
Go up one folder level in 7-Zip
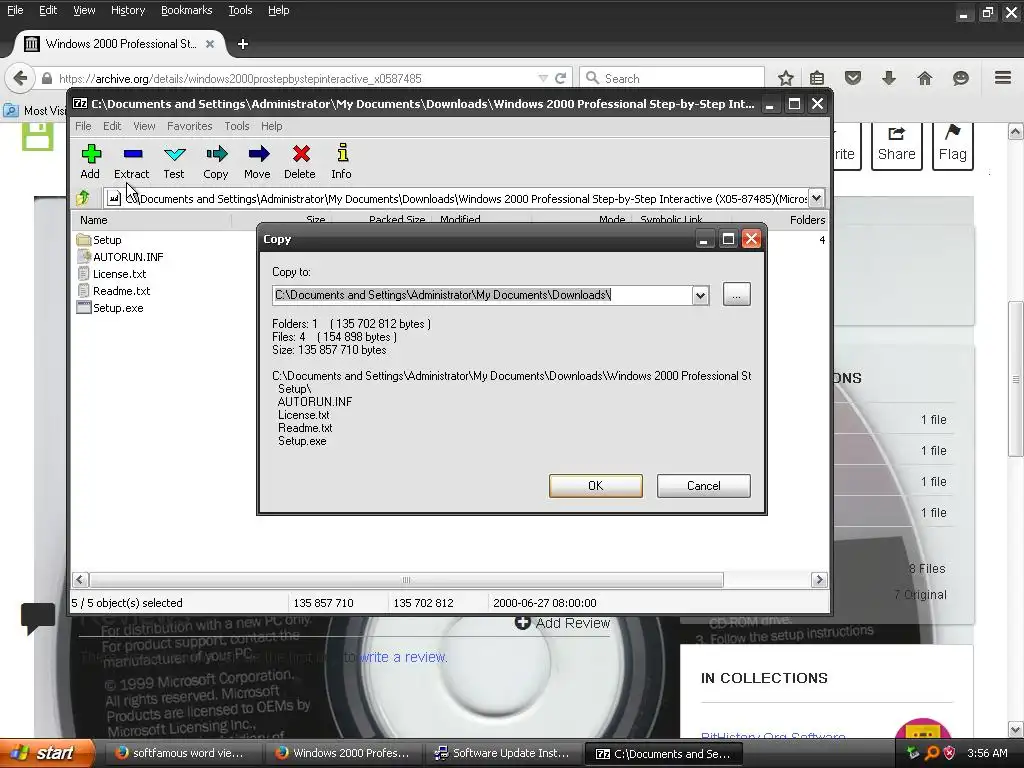pyautogui.click(x=83, y=198)
